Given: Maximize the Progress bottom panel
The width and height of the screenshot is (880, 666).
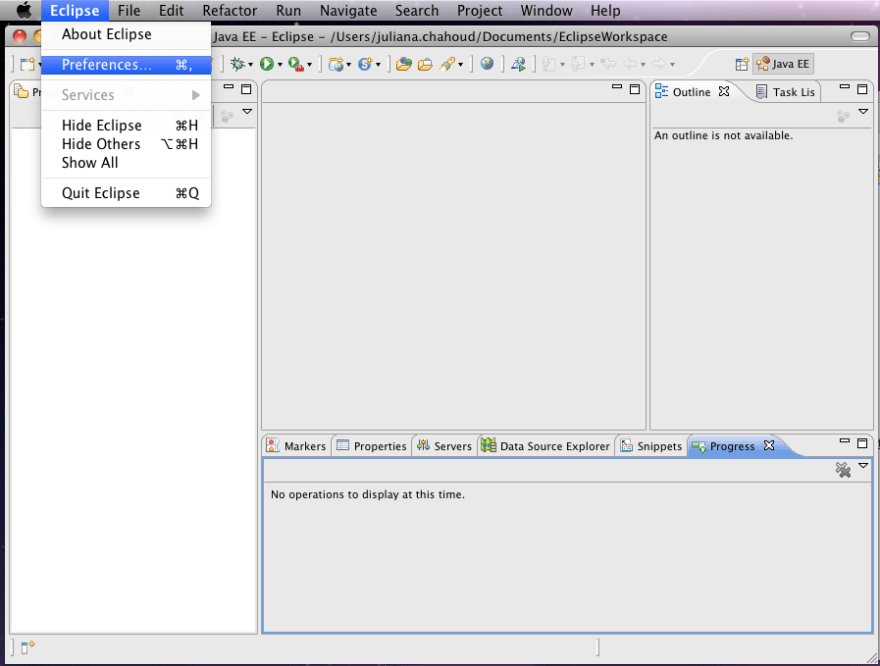Looking at the screenshot, I should click(x=863, y=443).
